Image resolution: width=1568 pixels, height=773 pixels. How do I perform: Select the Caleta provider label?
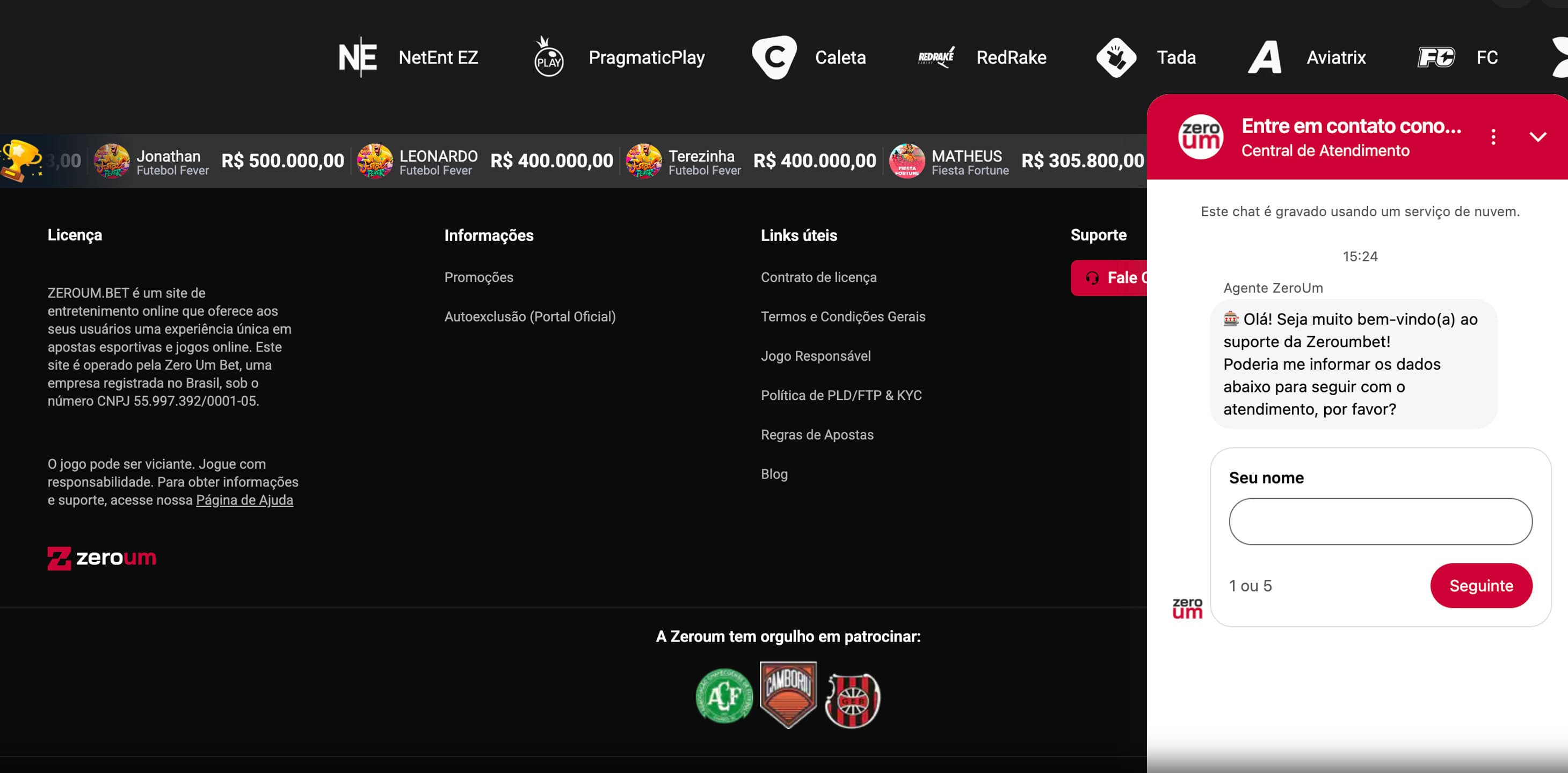coord(840,57)
